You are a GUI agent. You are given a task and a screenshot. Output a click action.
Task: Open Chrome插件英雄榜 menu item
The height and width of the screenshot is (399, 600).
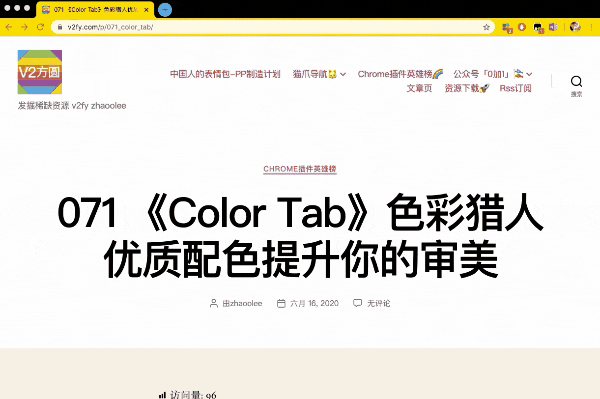(400, 74)
